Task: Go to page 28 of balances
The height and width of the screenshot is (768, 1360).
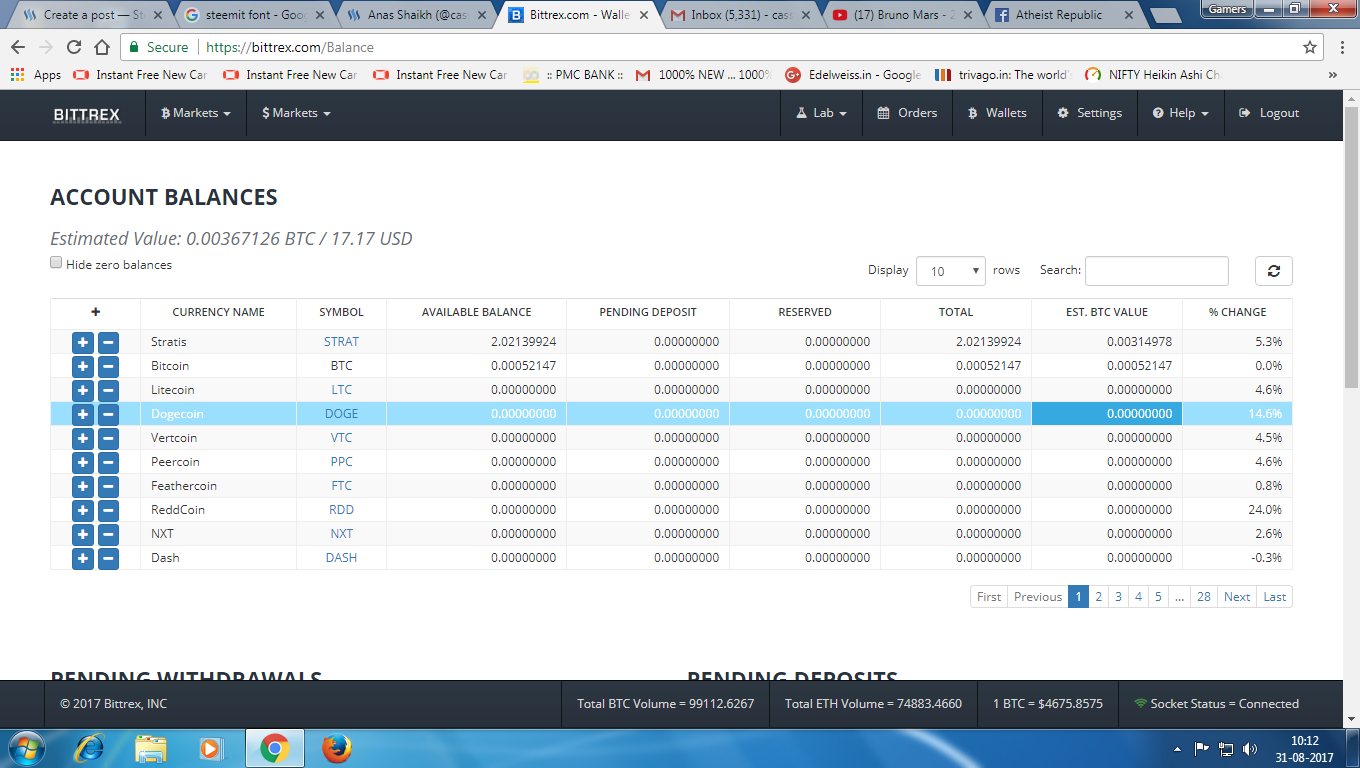Action: pyautogui.click(x=1204, y=597)
